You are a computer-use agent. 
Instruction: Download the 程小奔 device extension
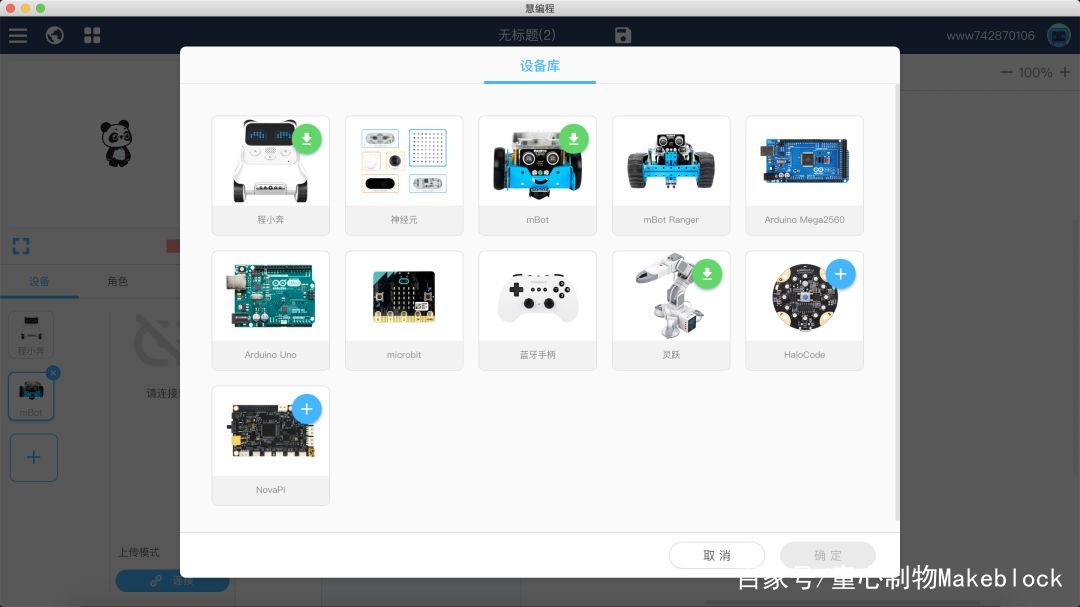[307, 139]
